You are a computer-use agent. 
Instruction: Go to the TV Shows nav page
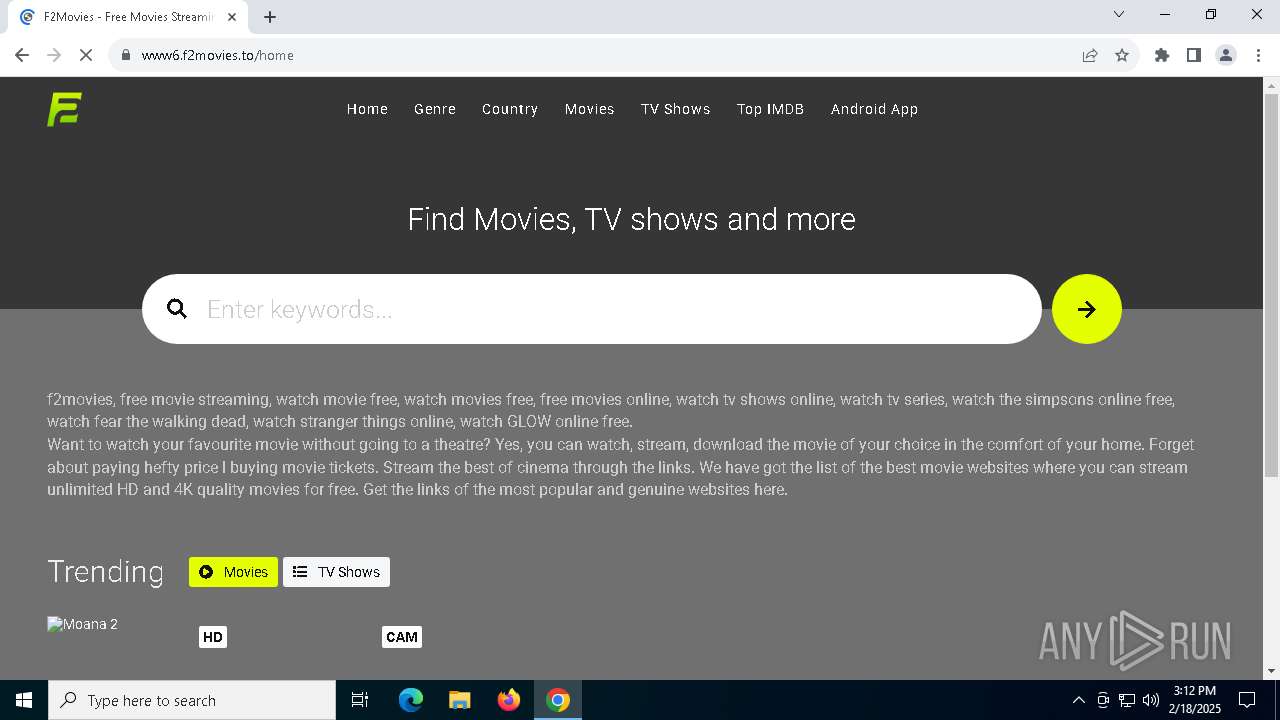click(676, 109)
